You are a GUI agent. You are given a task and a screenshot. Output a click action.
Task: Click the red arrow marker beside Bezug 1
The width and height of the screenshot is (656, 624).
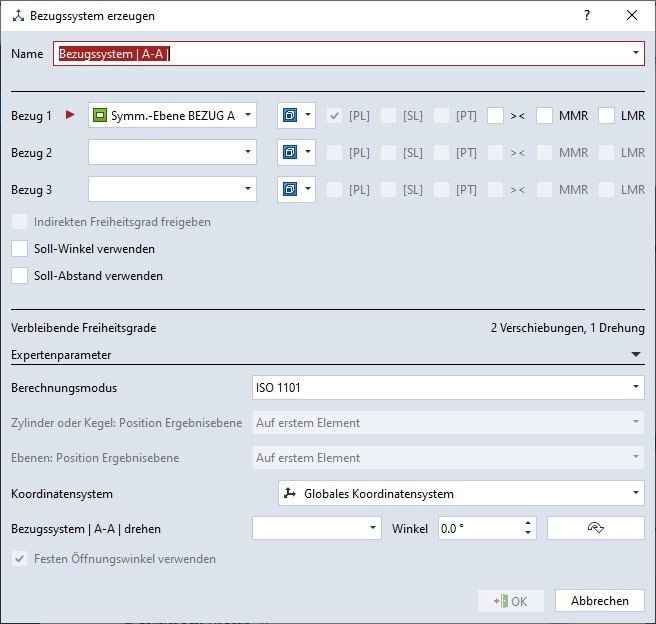click(70, 116)
